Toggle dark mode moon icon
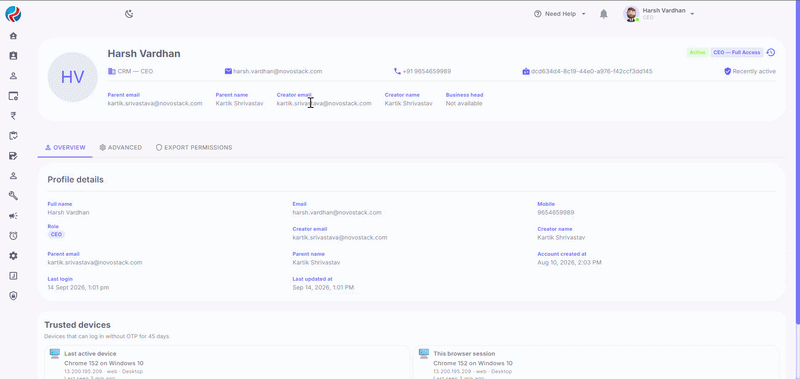The image size is (800, 379). (x=129, y=14)
